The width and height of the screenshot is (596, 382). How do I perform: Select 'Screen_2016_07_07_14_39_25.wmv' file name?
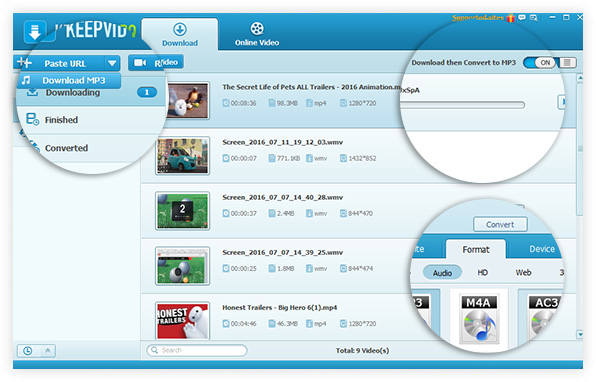(282, 252)
